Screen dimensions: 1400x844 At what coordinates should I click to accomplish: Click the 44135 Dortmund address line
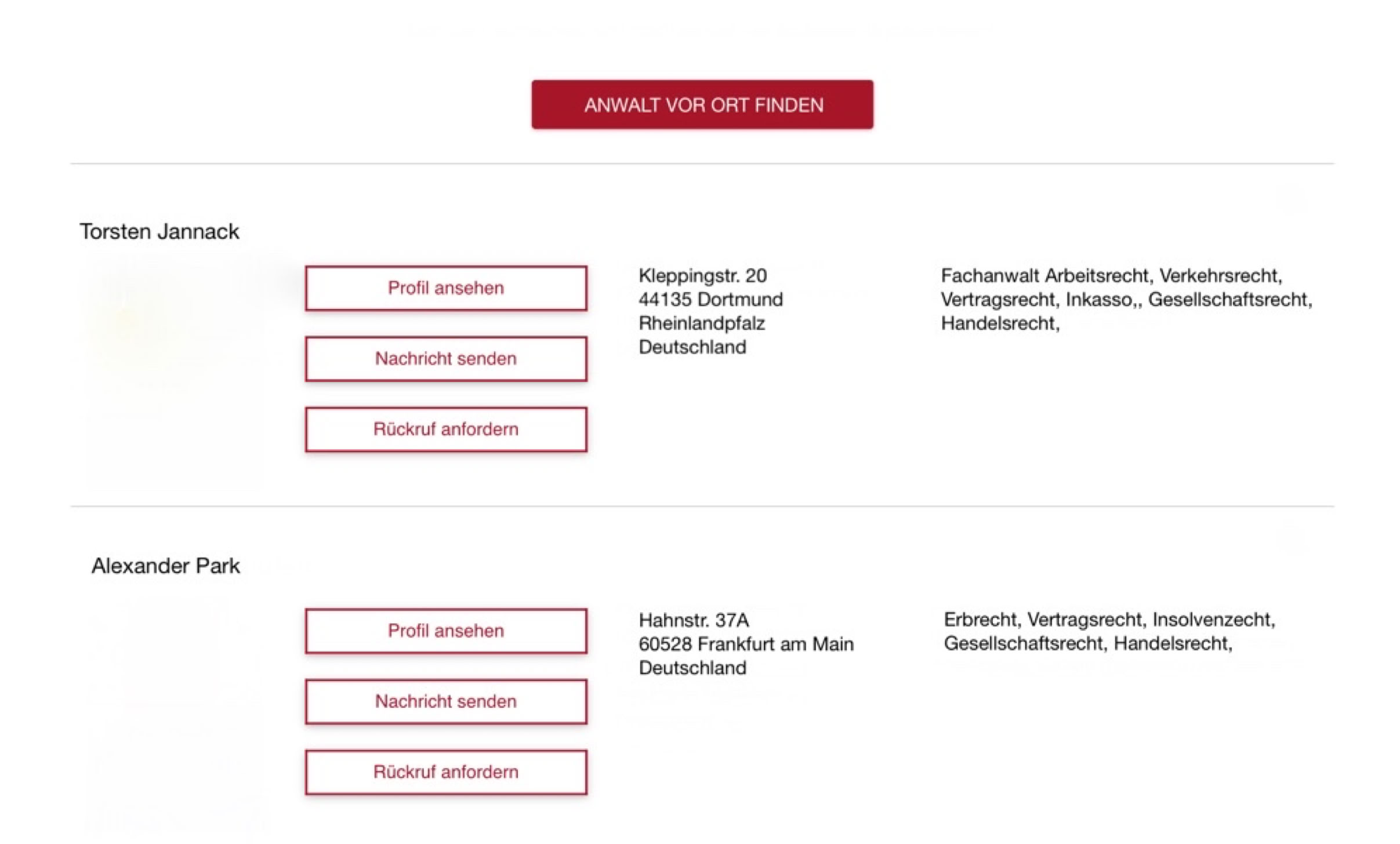(x=710, y=299)
